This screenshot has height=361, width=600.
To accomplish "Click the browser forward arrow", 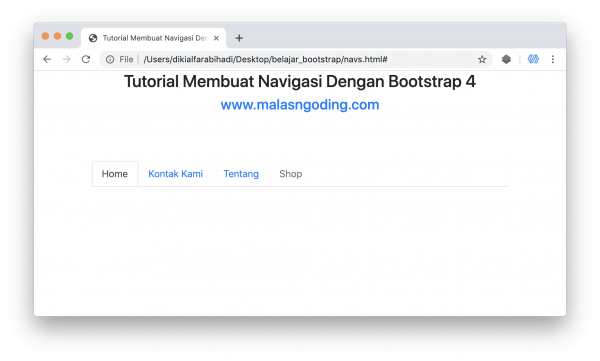I will tap(67, 59).
